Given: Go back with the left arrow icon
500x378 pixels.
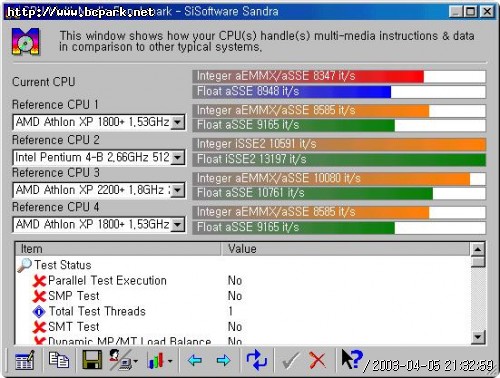Looking at the screenshot, I should 195,360.
